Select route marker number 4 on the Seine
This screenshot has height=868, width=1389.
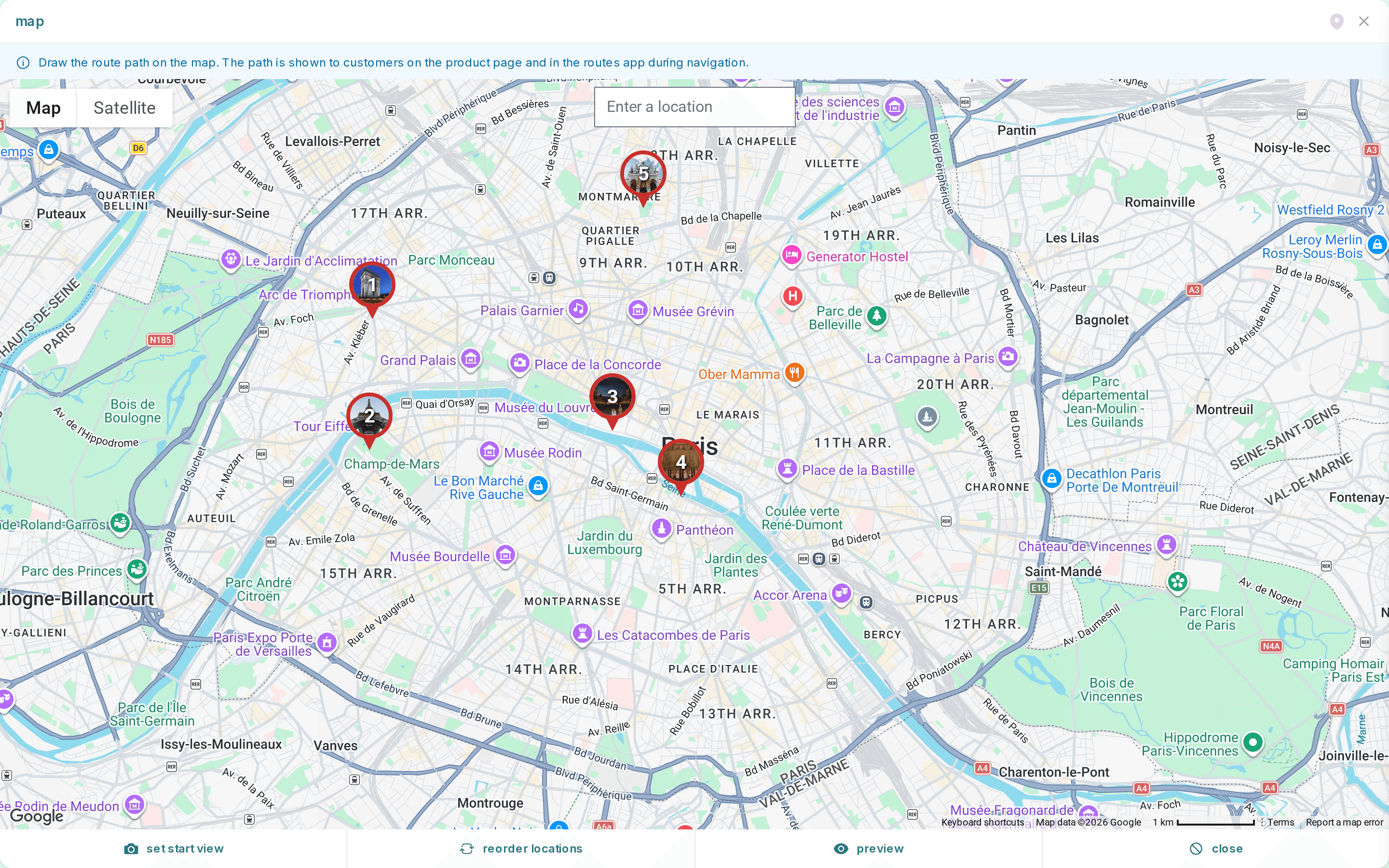681,463
